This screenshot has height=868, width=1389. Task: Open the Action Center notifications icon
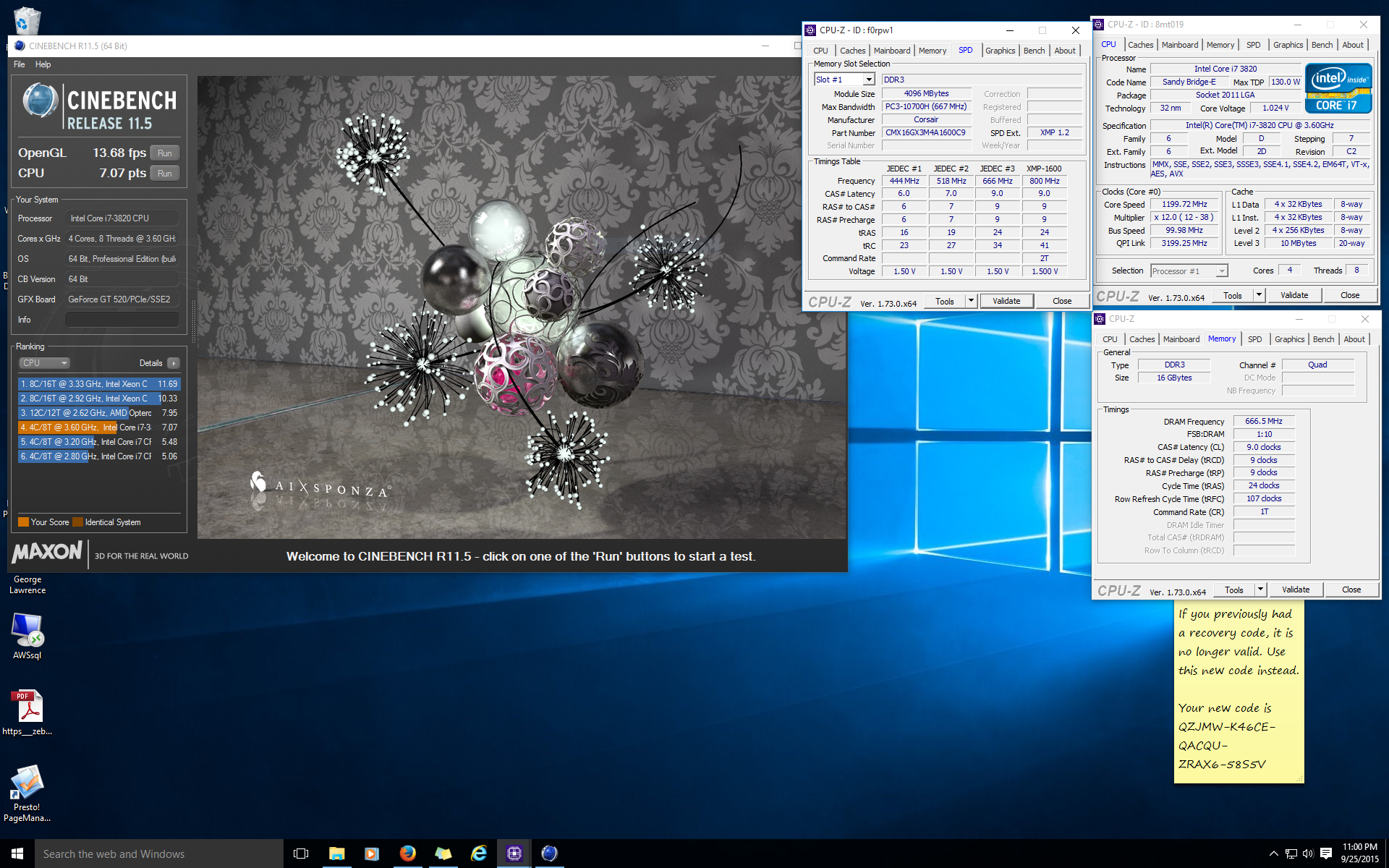(x=1326, y=854)
